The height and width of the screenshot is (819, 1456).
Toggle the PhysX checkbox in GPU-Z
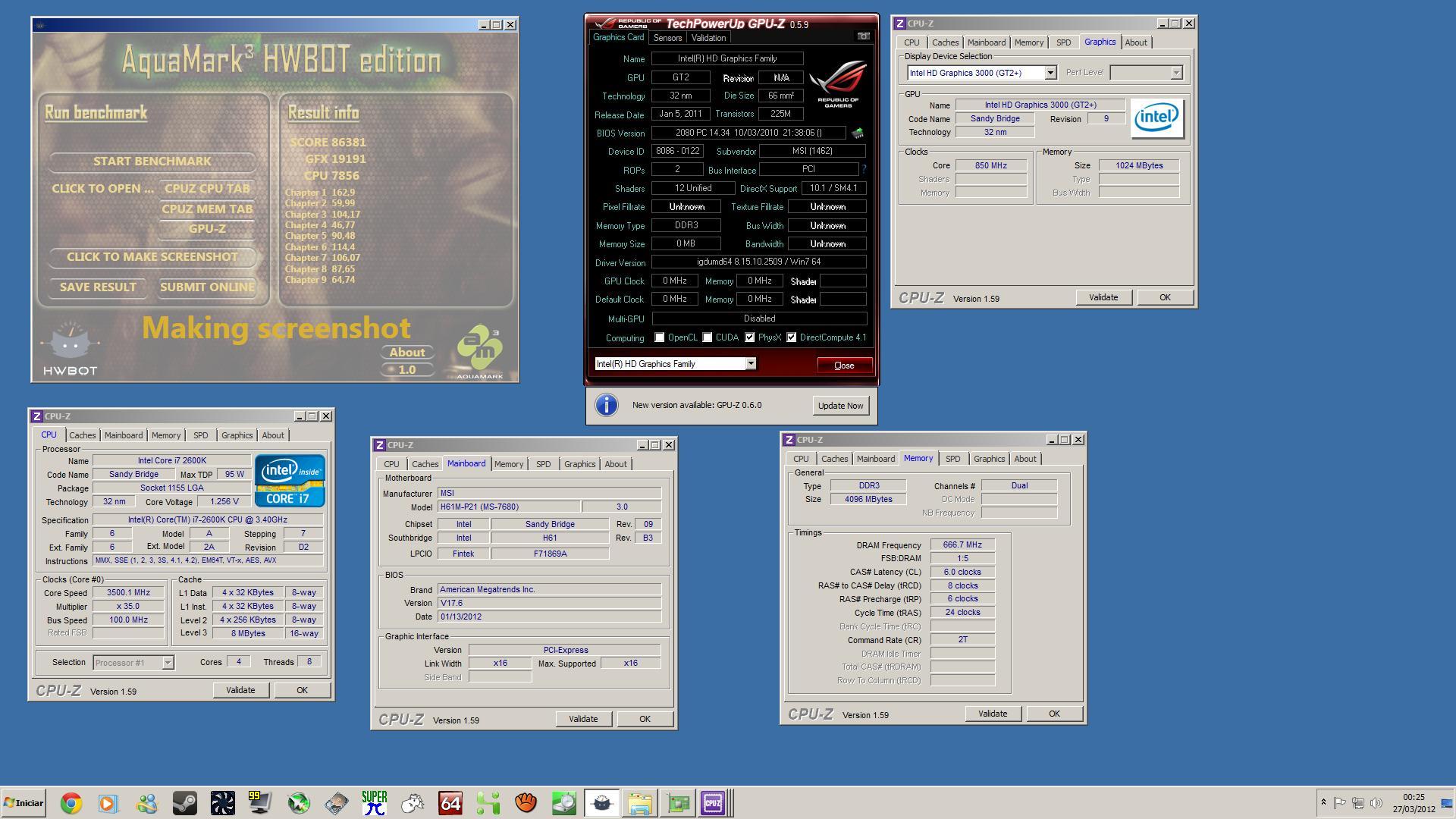click(750, 338)
